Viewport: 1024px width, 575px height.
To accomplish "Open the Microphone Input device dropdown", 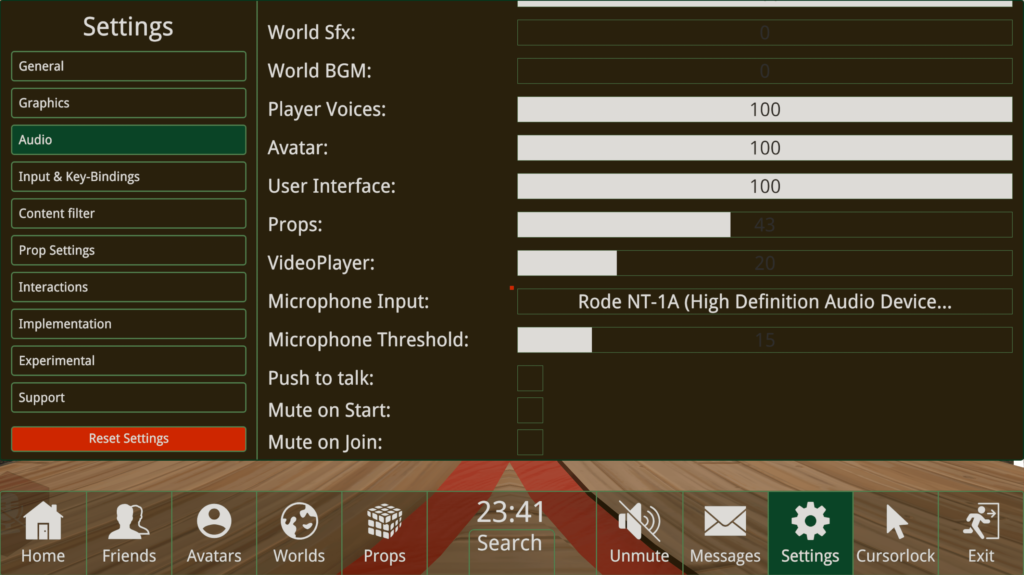I will pos(765,301).
